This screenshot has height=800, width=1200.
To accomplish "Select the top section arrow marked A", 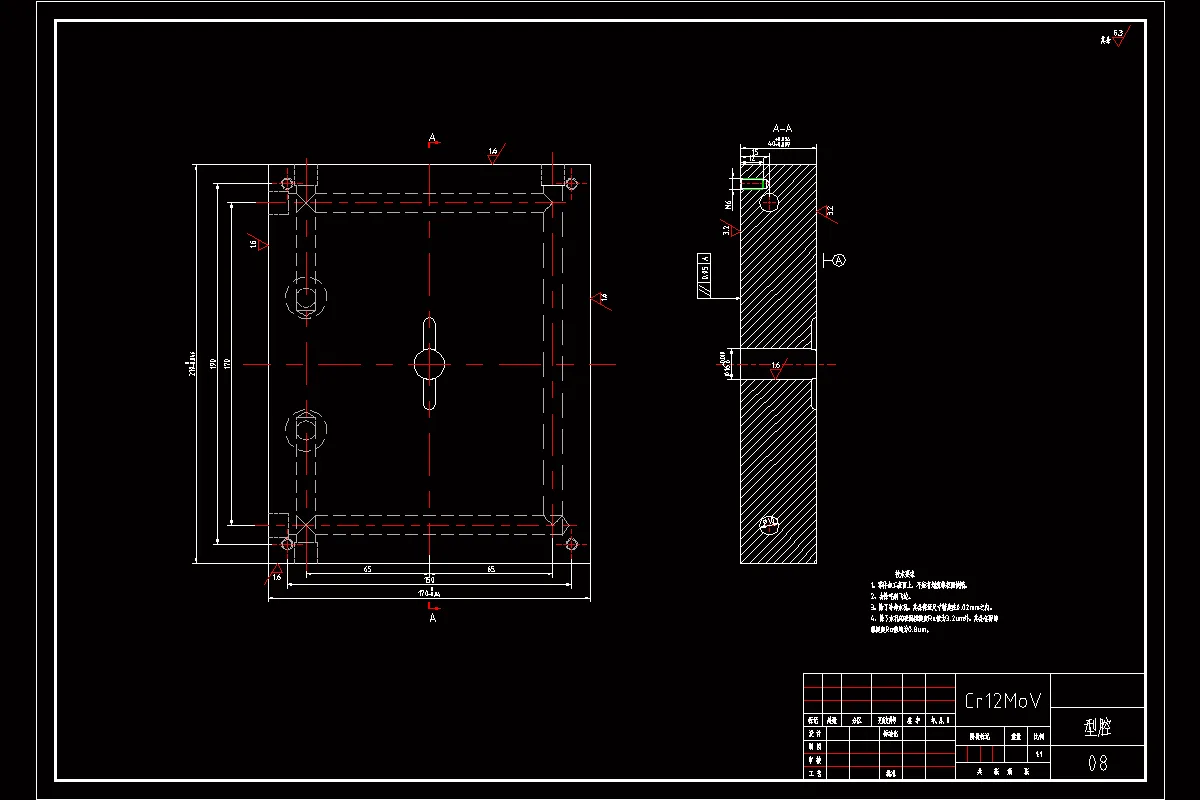I will (432, 138).
